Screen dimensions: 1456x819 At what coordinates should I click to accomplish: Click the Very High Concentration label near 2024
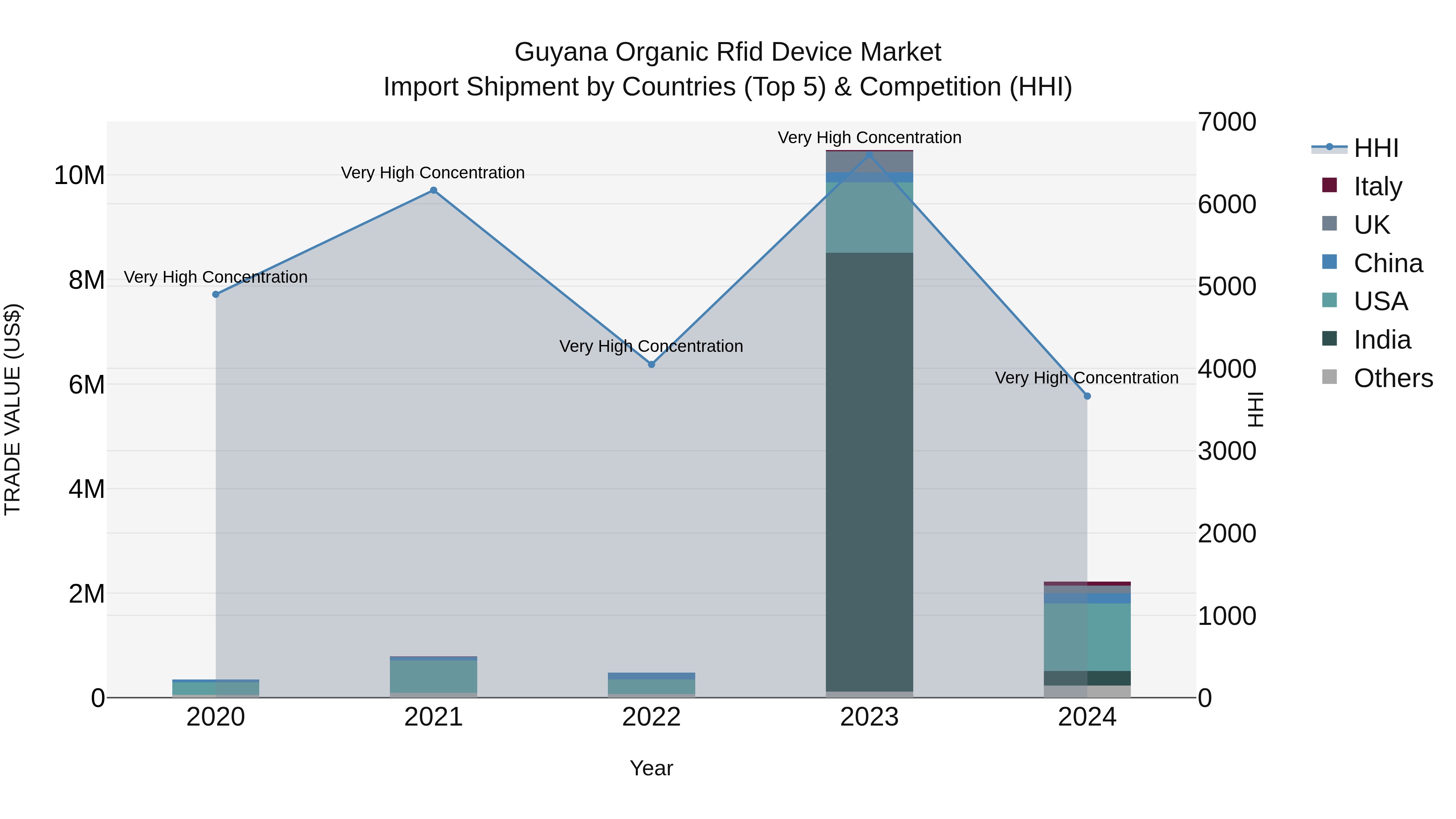[x=1086, y=378]
